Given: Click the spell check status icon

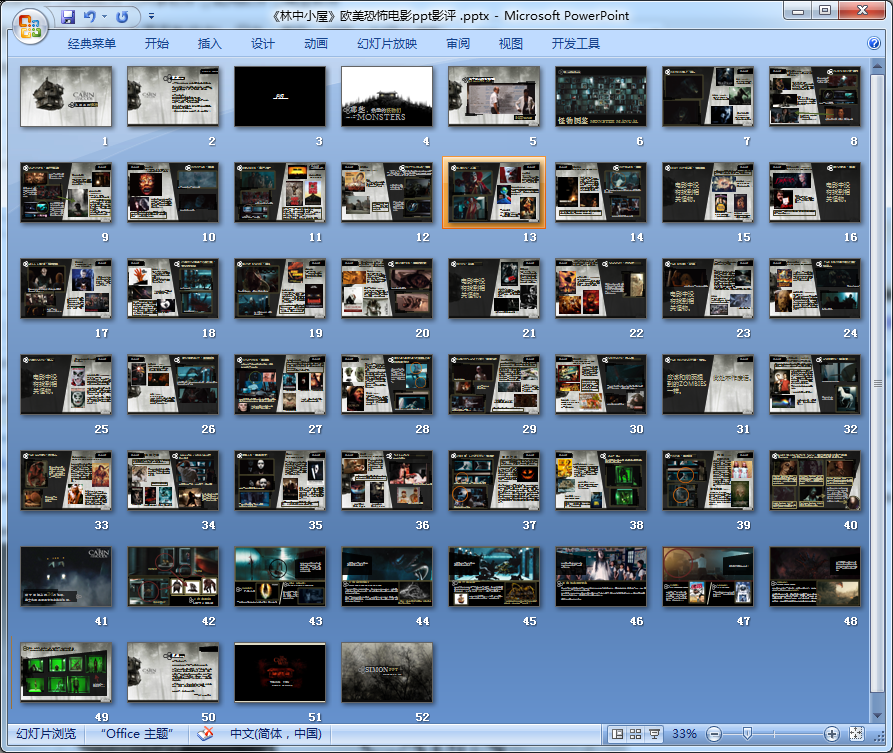Looking at the screenshot, I should click(x=205, y=734).
